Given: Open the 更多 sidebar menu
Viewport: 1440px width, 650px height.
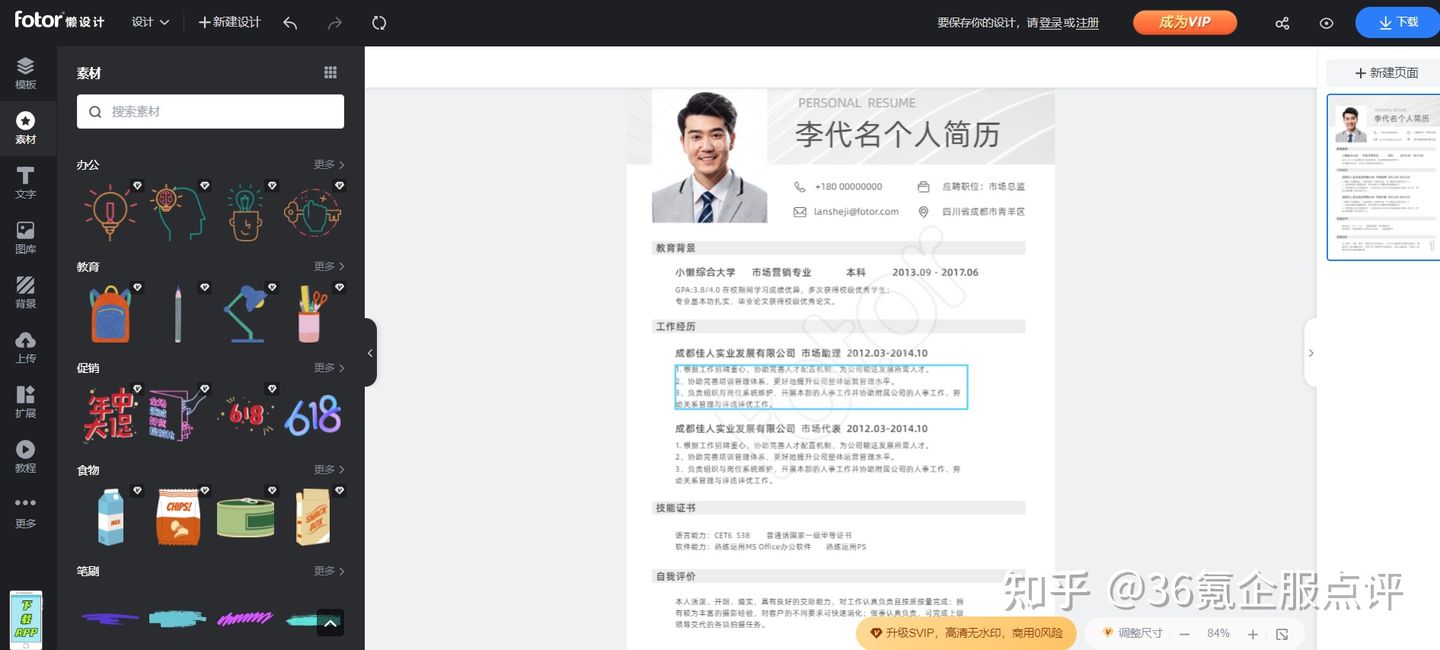Looking at the screenshot, I should (26, 512).
